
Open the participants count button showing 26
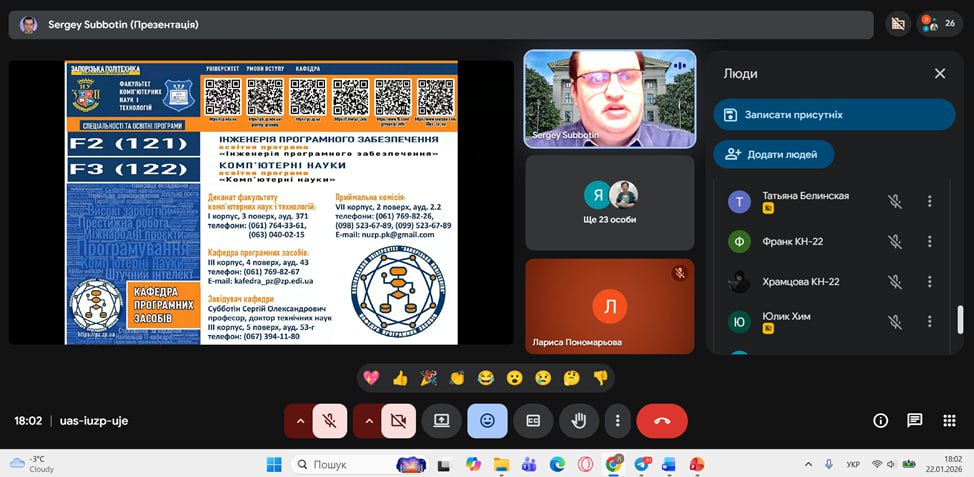coord(940,24)
